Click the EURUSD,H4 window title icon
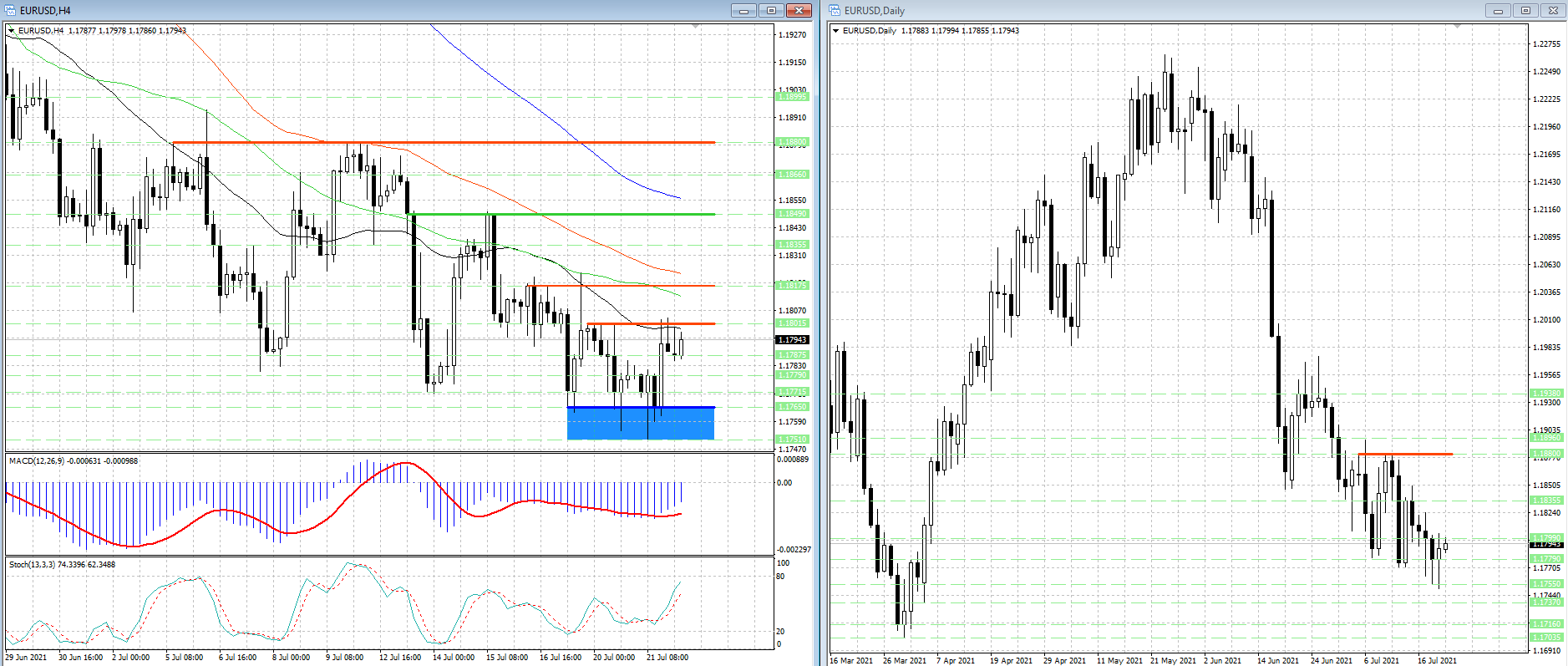The image size is (1568, 666). tap(11, 11)
